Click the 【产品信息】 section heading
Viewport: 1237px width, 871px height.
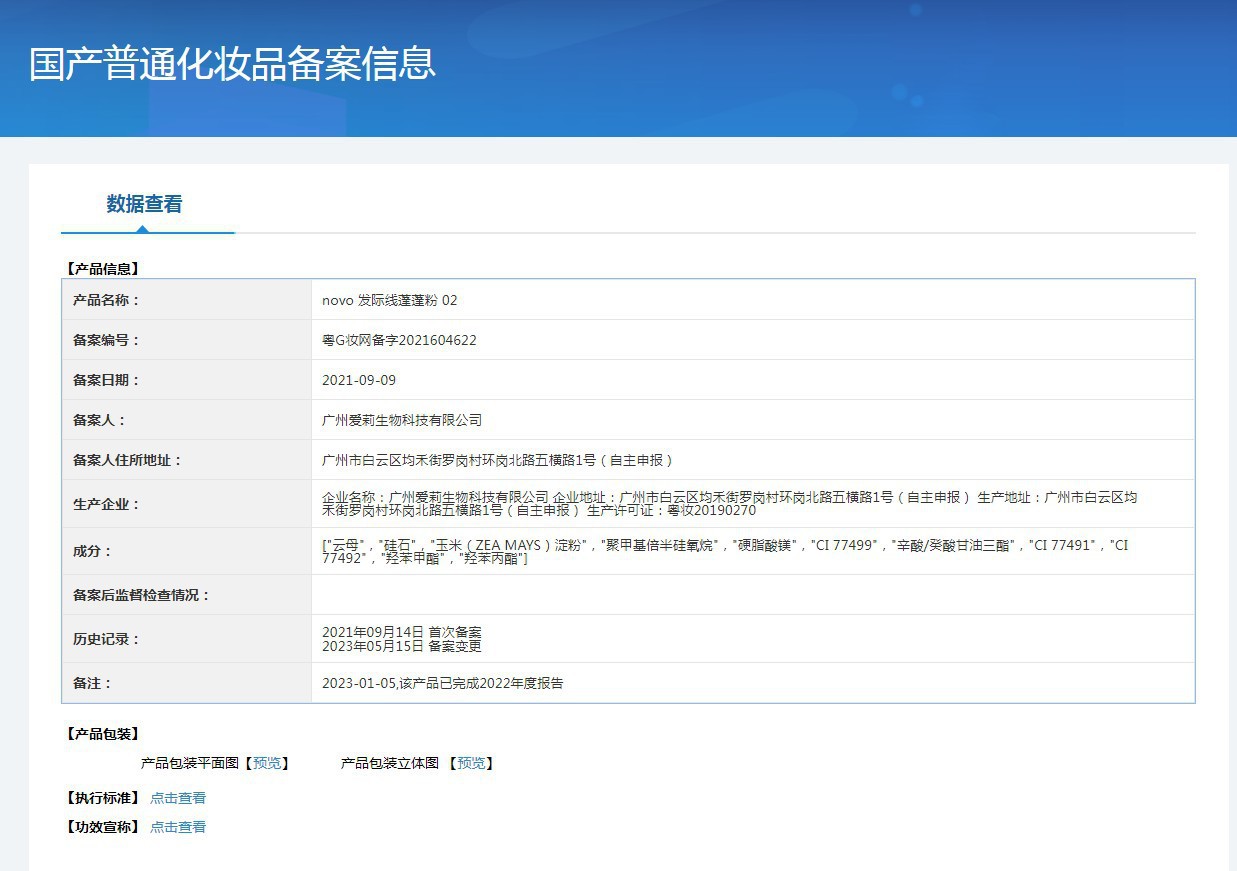[x=101, y=269]
